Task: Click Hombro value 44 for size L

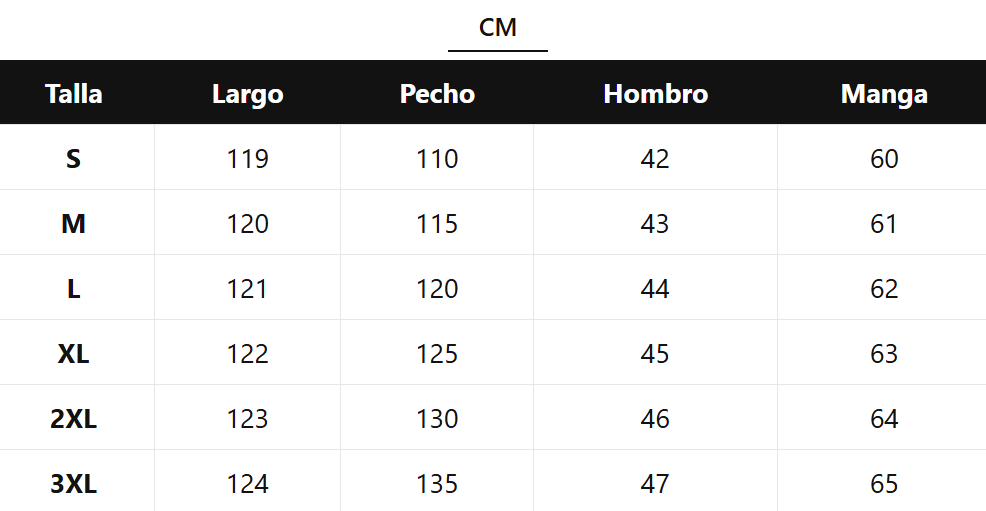Action: point(655,289)
